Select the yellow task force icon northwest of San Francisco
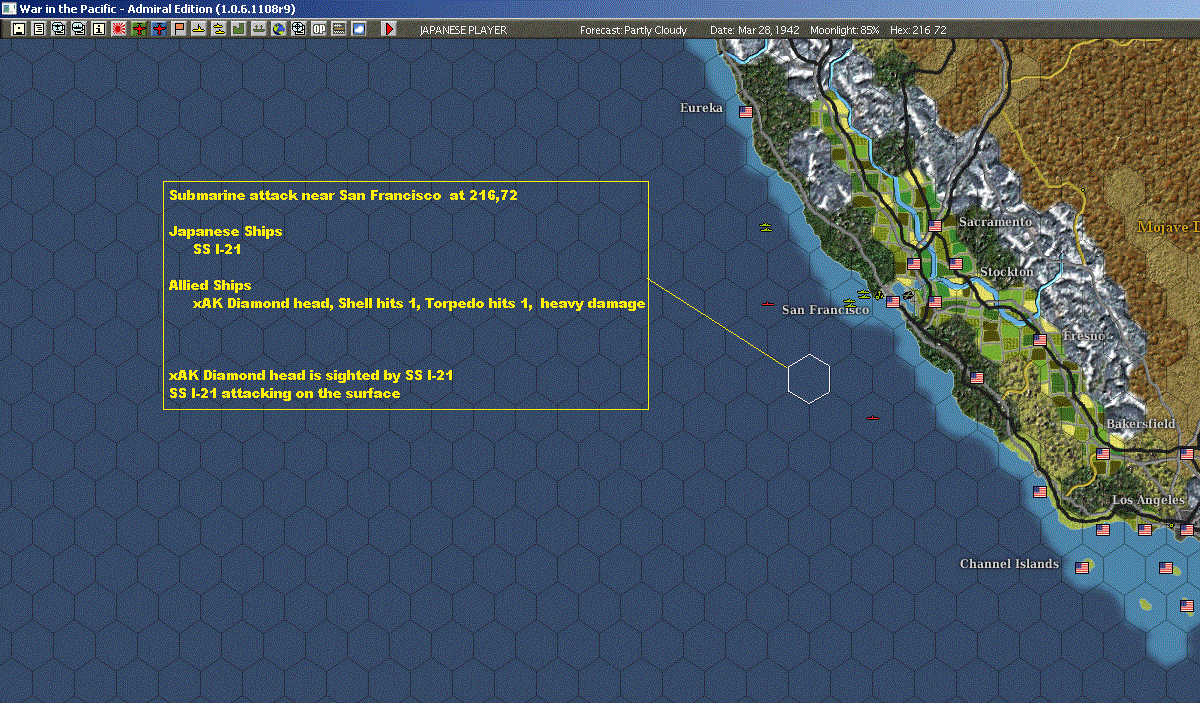Image resolution: width=1200 pixels, height=703 pixels. 765,229
